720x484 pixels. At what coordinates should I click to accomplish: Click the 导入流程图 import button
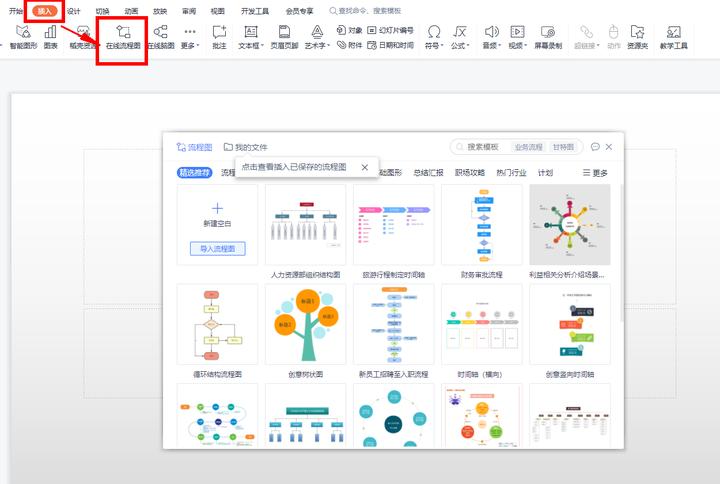point(218,248)
